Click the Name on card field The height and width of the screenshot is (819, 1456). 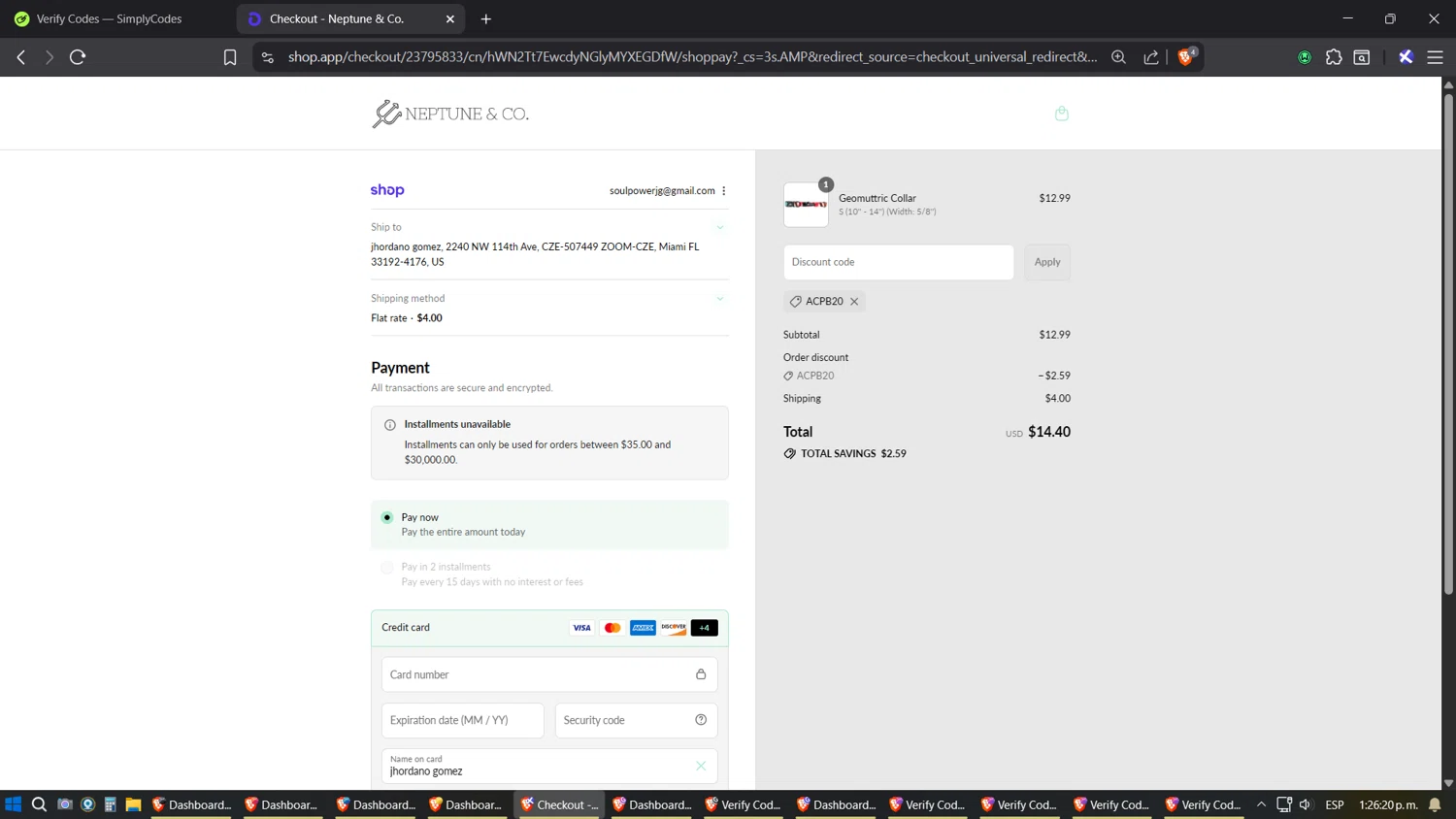coord(549,766)
